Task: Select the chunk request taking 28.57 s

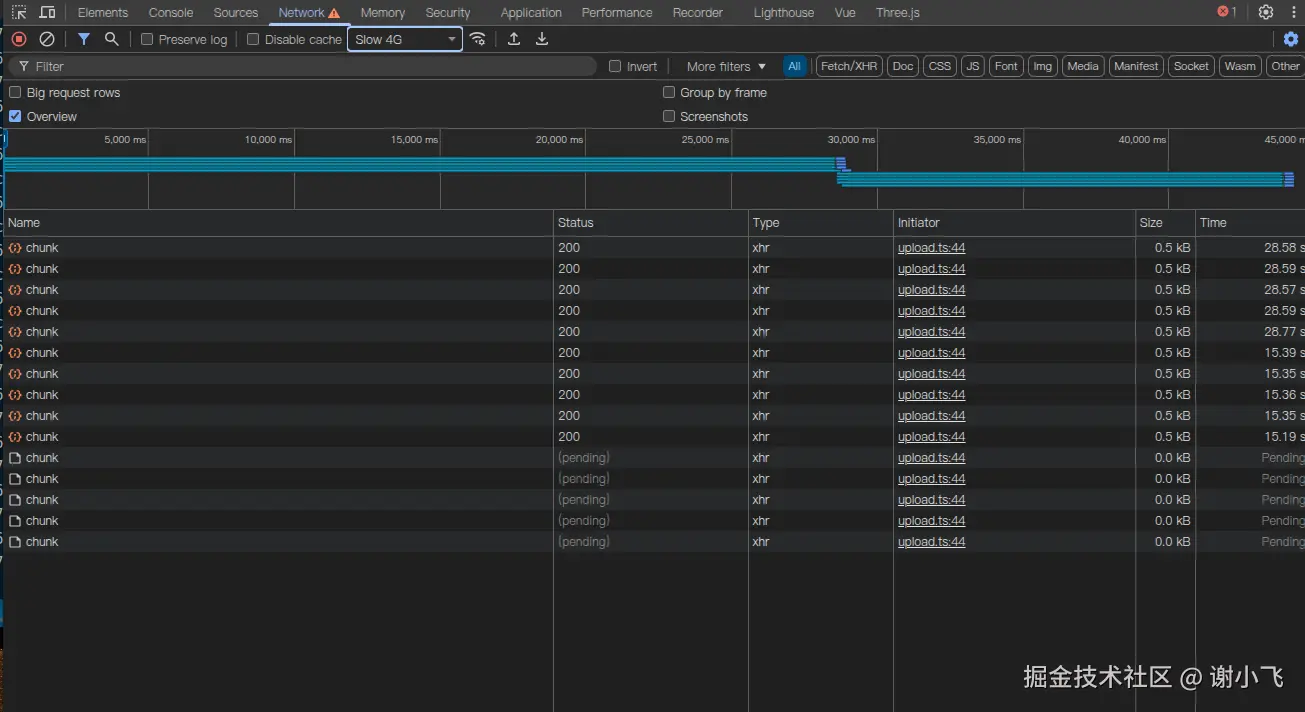Action: click(652, 290)
